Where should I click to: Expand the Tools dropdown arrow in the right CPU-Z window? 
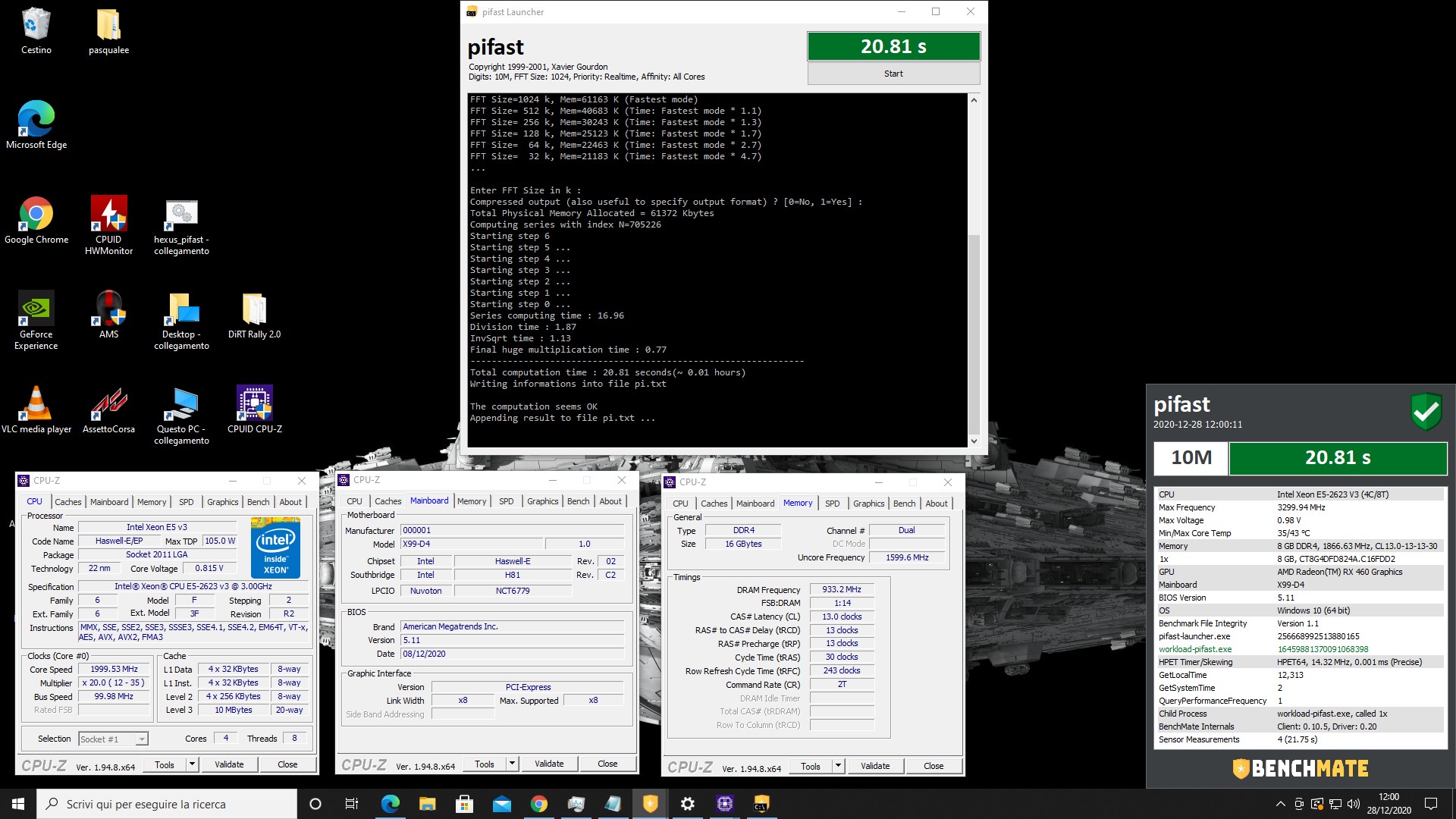[839, 766]
